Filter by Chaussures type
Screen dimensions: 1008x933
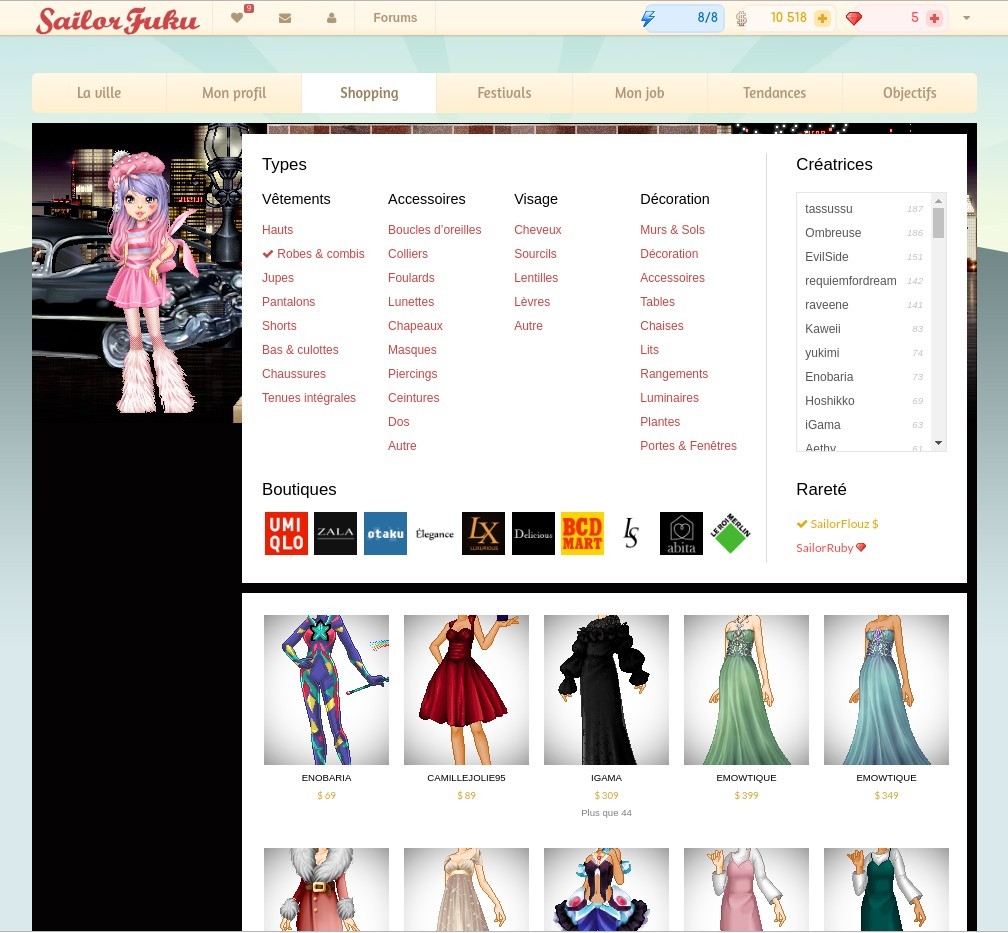click(293, 374)
